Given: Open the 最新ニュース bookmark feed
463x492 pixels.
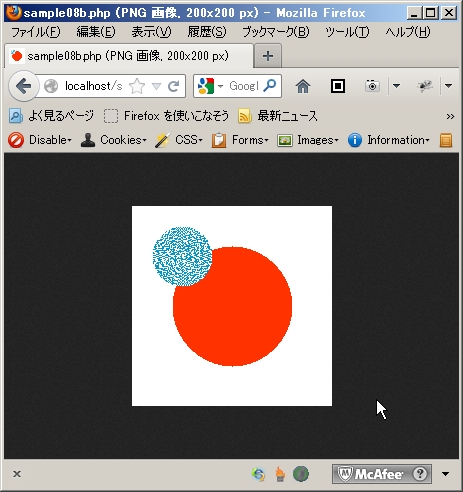Looking at the screenshot, I should click(x=278, y=116).
